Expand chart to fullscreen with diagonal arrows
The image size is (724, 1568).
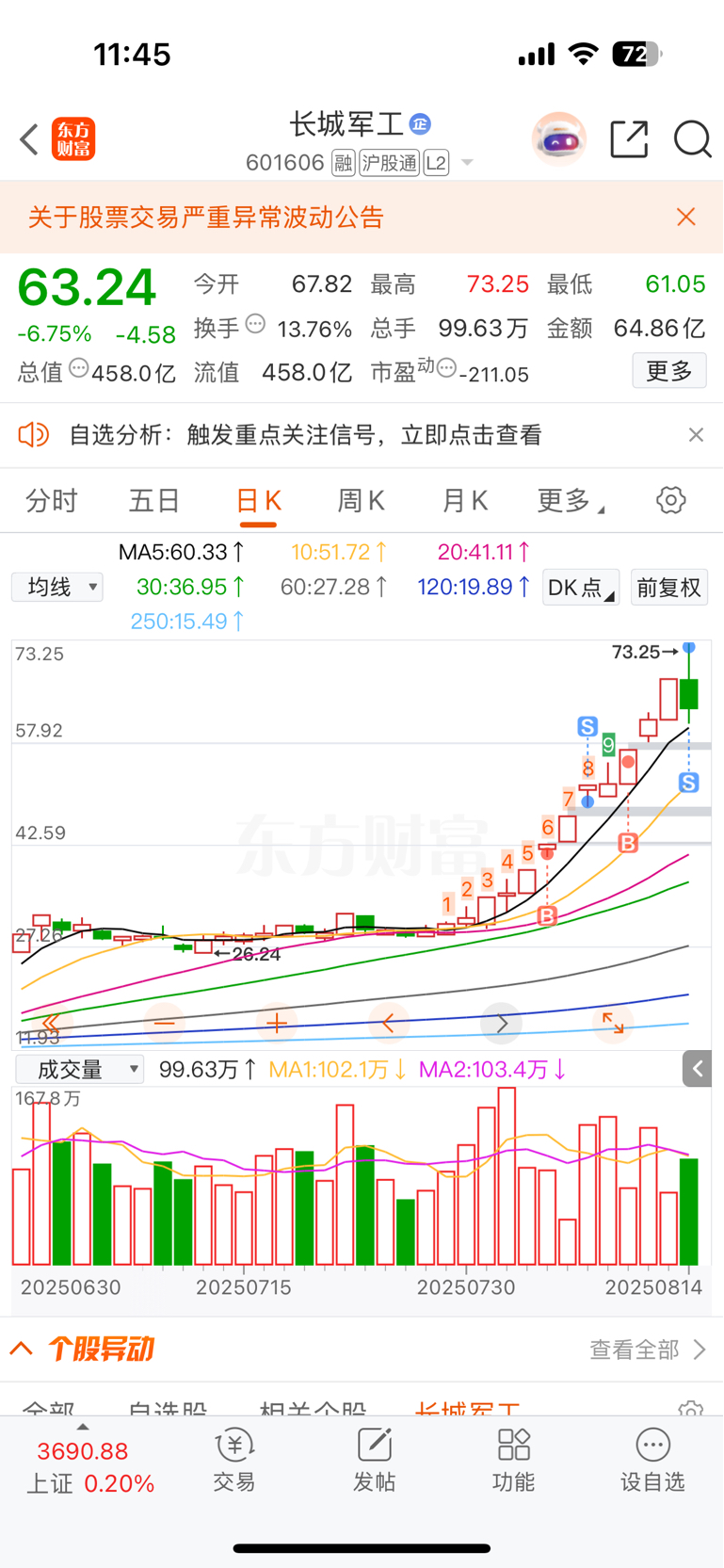pos(613,1023)
